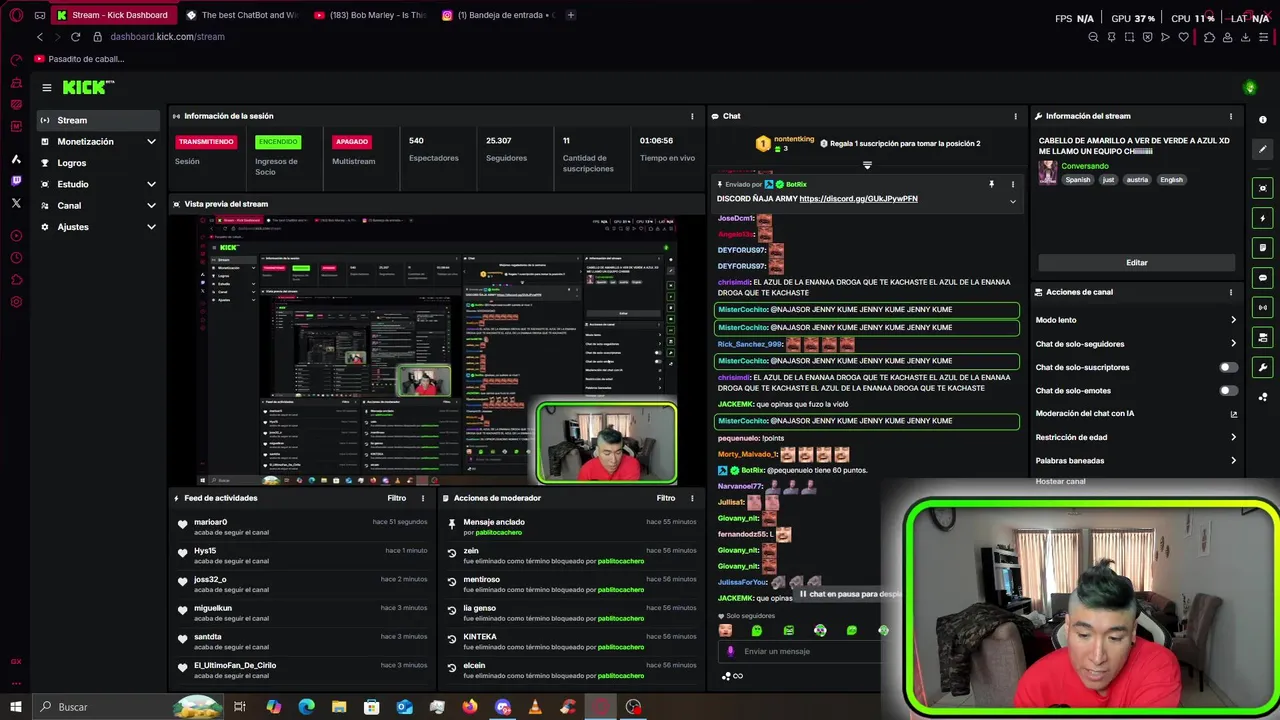Open the Información del stream three-dot menu

point(1231,116)
